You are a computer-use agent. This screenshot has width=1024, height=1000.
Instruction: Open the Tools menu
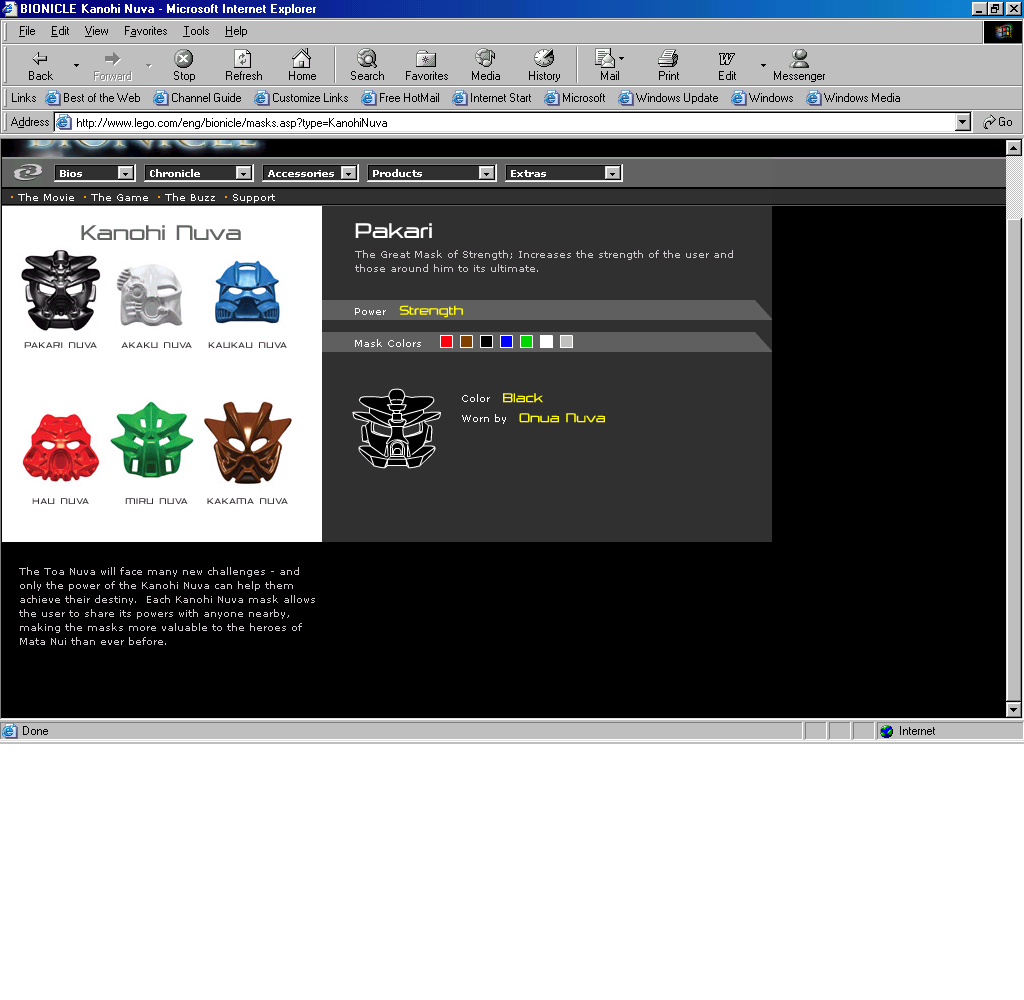[196, 31]
